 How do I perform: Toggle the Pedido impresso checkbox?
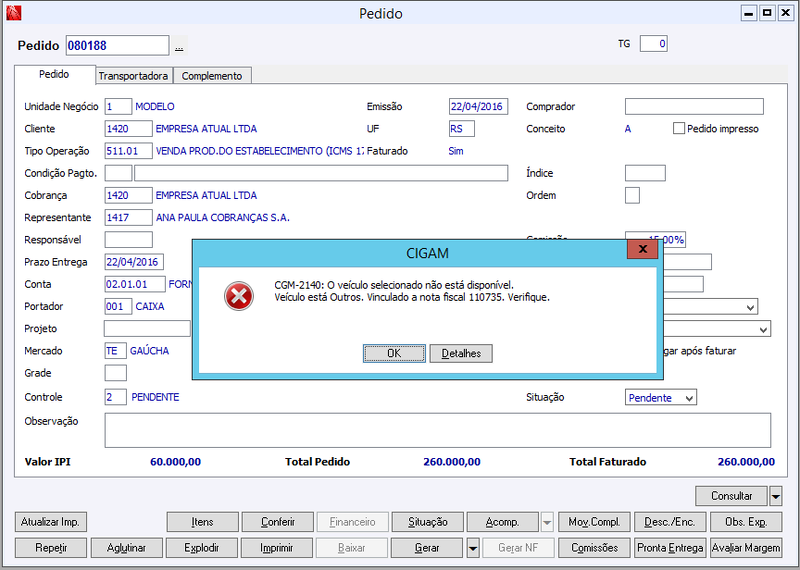tap(679, 129)
